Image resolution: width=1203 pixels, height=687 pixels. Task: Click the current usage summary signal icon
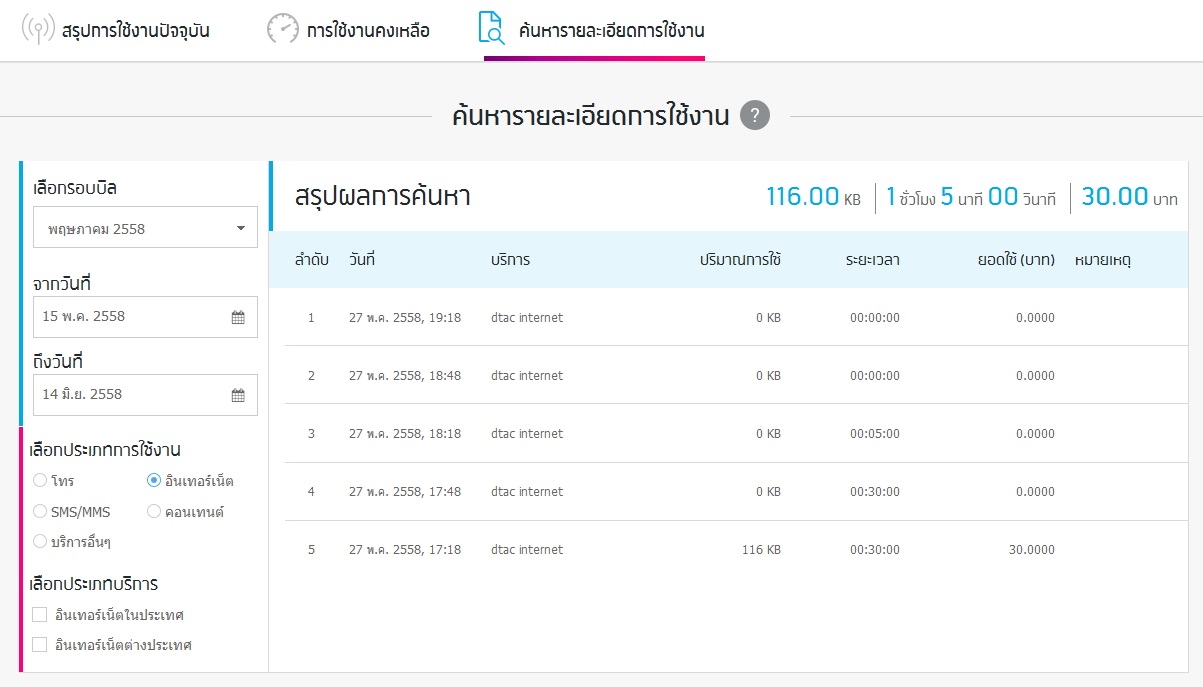pyautogui.click(x=38, y=29)
